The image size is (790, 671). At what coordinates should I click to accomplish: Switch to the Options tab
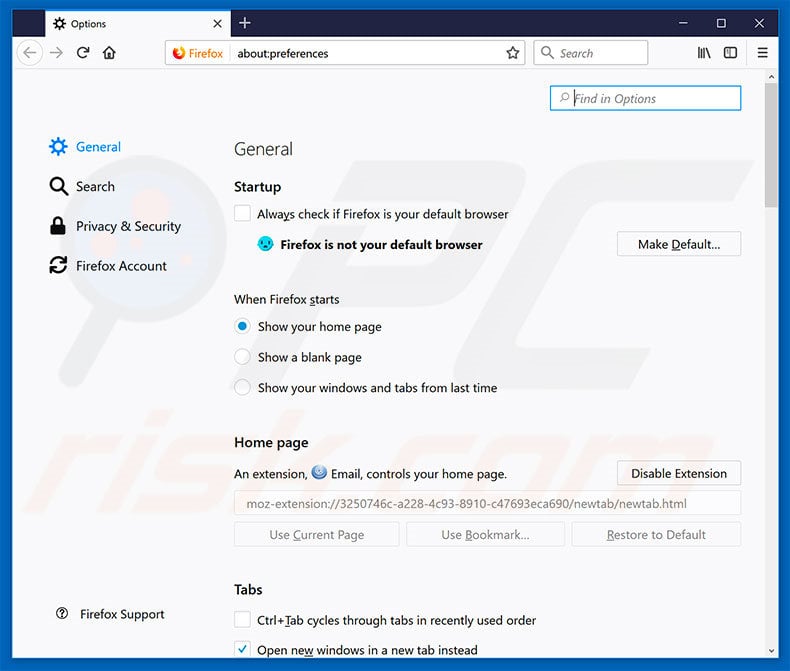pos(138,24)
